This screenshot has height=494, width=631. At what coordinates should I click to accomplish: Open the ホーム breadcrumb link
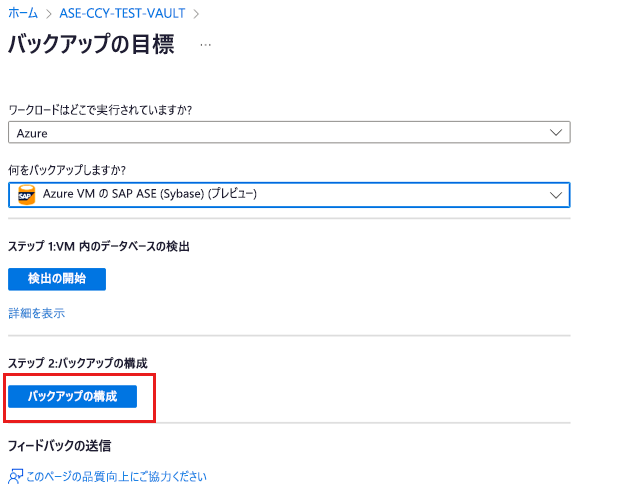23,13
